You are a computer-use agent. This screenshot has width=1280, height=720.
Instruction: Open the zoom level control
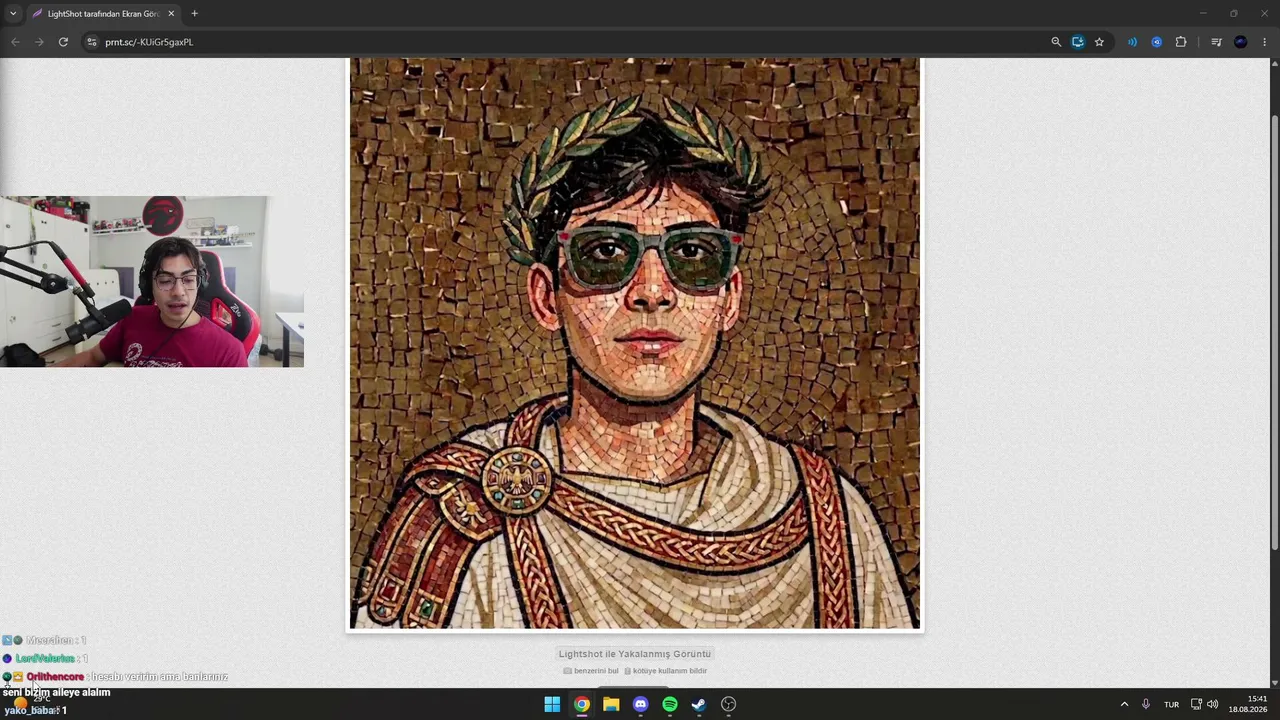click(x=1056, y=42)
